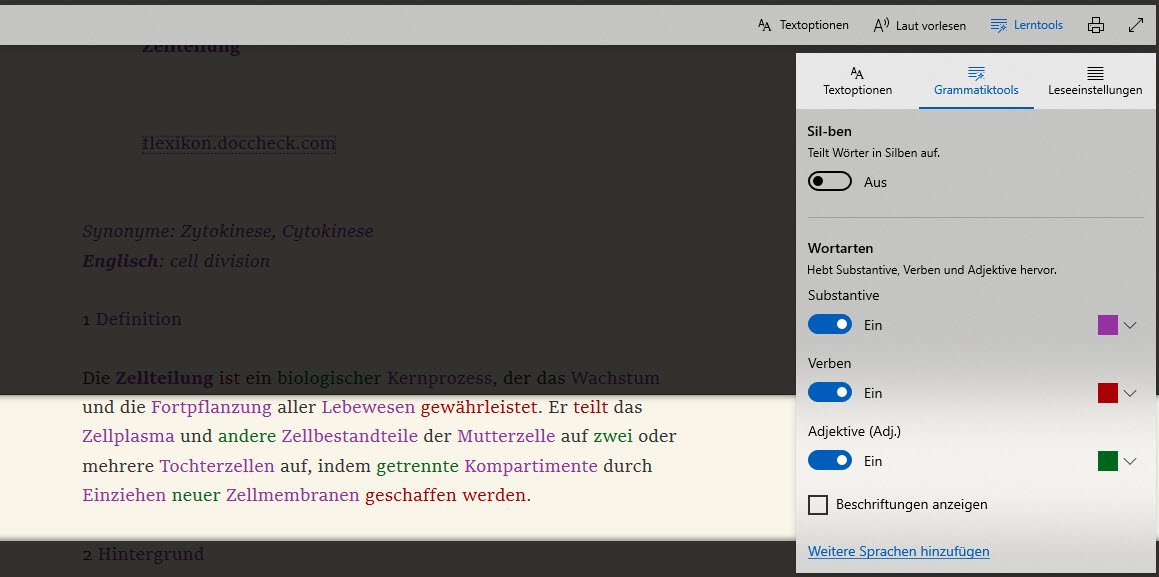Switch to the Textoptionen panel tab
The width and height of the screenshot is (1159, 577).
(x=857, y=81)
